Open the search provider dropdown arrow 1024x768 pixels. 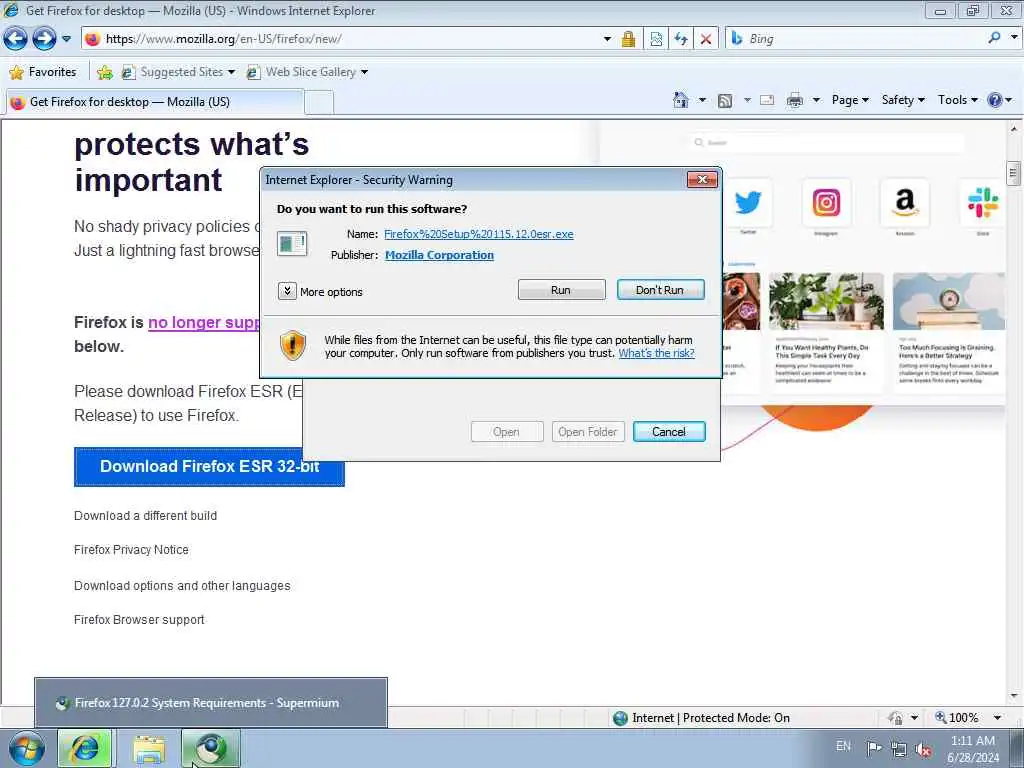1014,38
